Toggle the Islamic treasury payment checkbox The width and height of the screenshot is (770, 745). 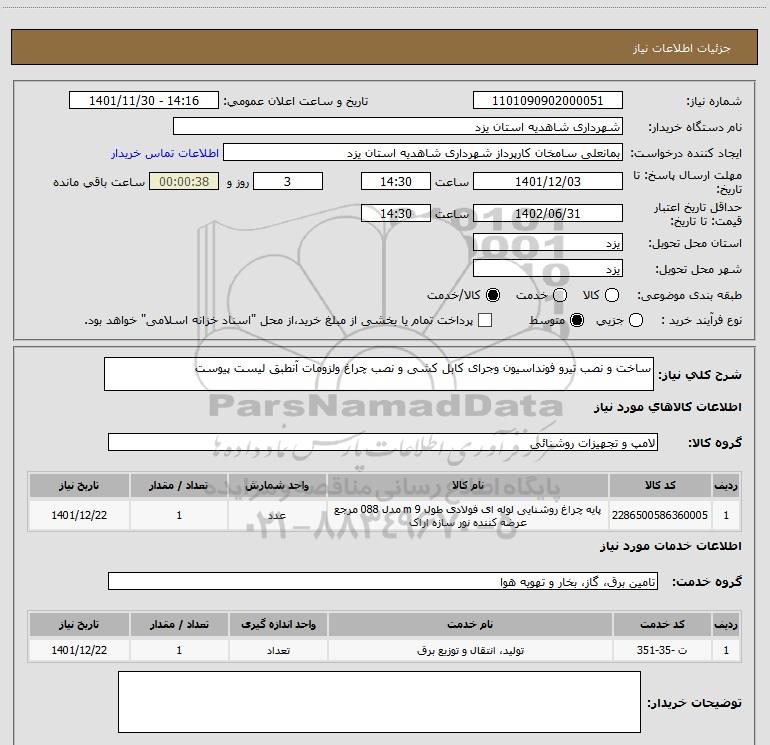485,321
